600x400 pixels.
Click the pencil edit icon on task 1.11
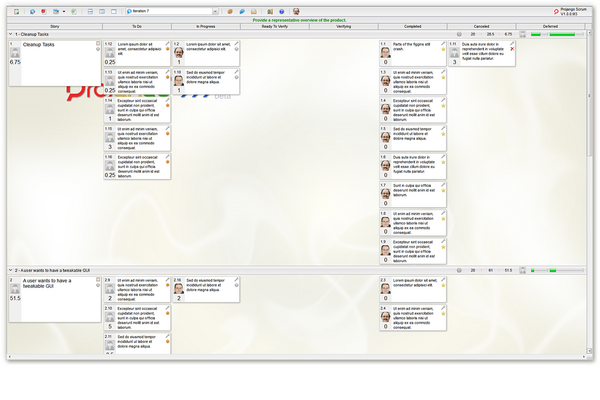pos(512,44)
